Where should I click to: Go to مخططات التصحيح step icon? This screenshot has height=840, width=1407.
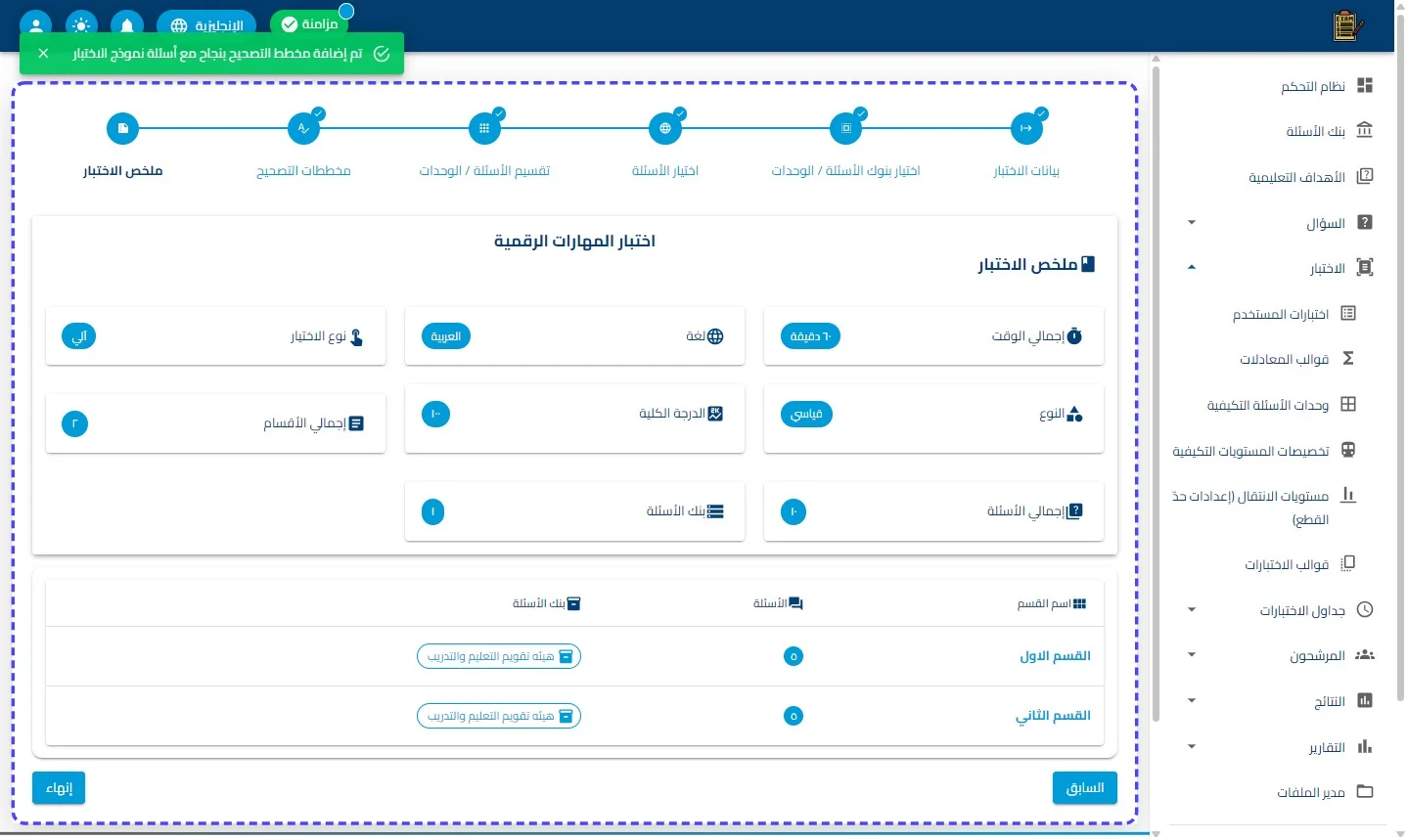303,128
